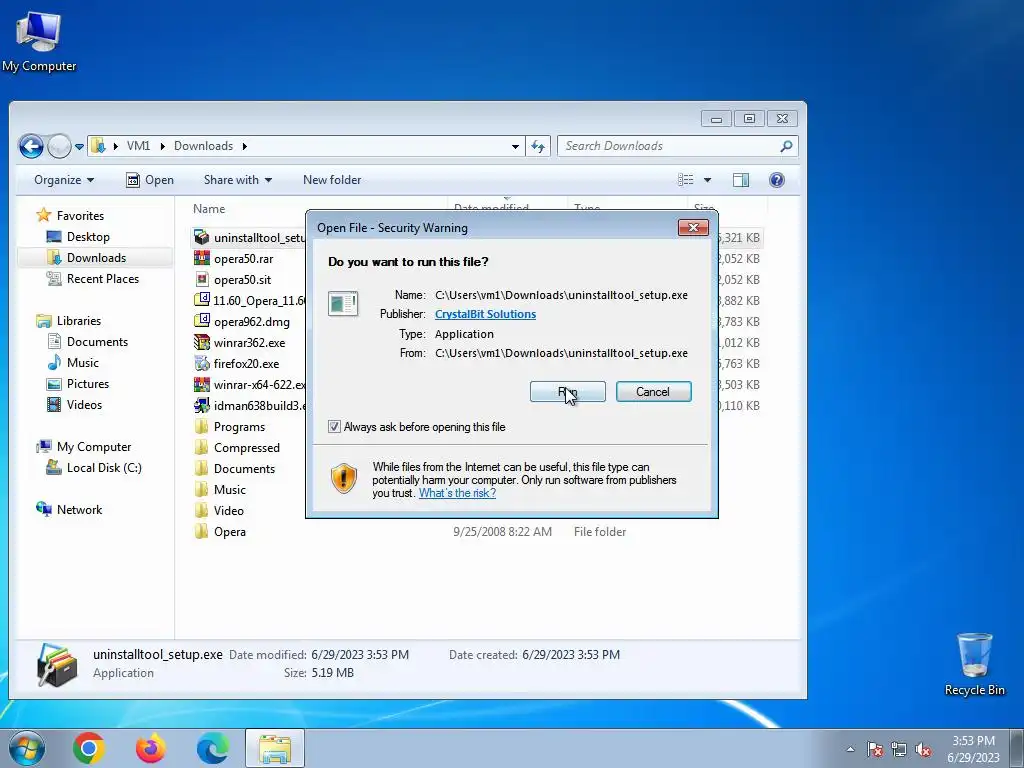Open the What's the risk? link
The height and width of the screenshot is (768, 1024).
pyautogui.click(x=457, y=493)
